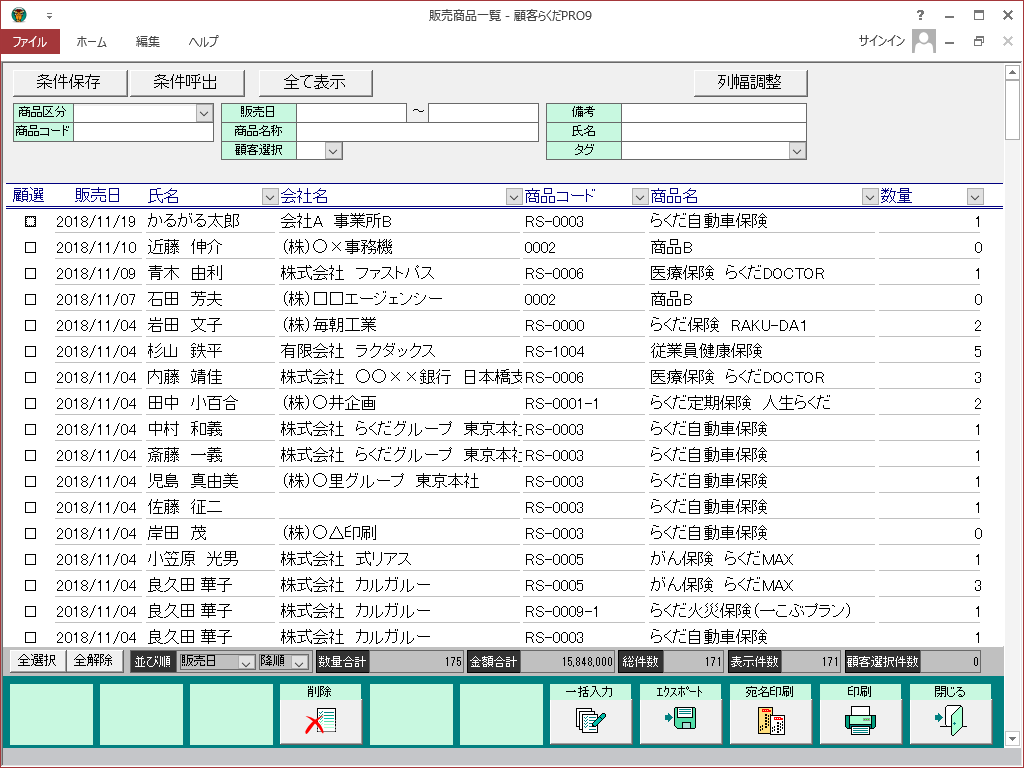Click the 全選択 button
Viewport: 1024px width, 768px height.
point(37,661)
